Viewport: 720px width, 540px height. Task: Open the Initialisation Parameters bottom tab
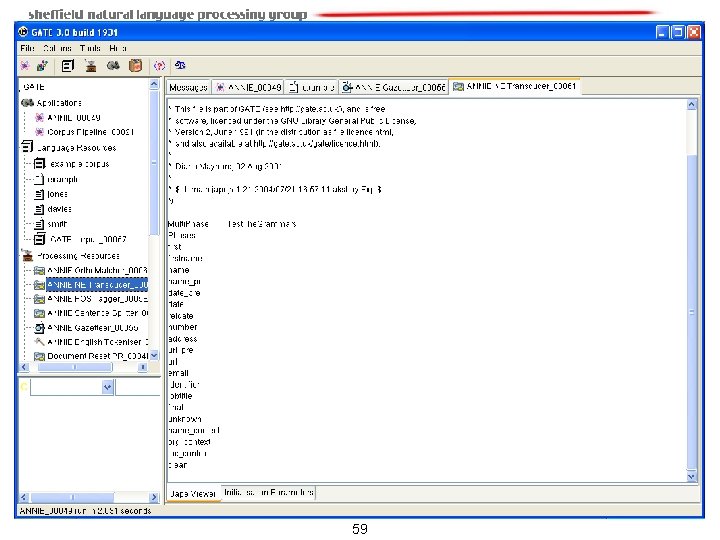click(x=269, y=493)
